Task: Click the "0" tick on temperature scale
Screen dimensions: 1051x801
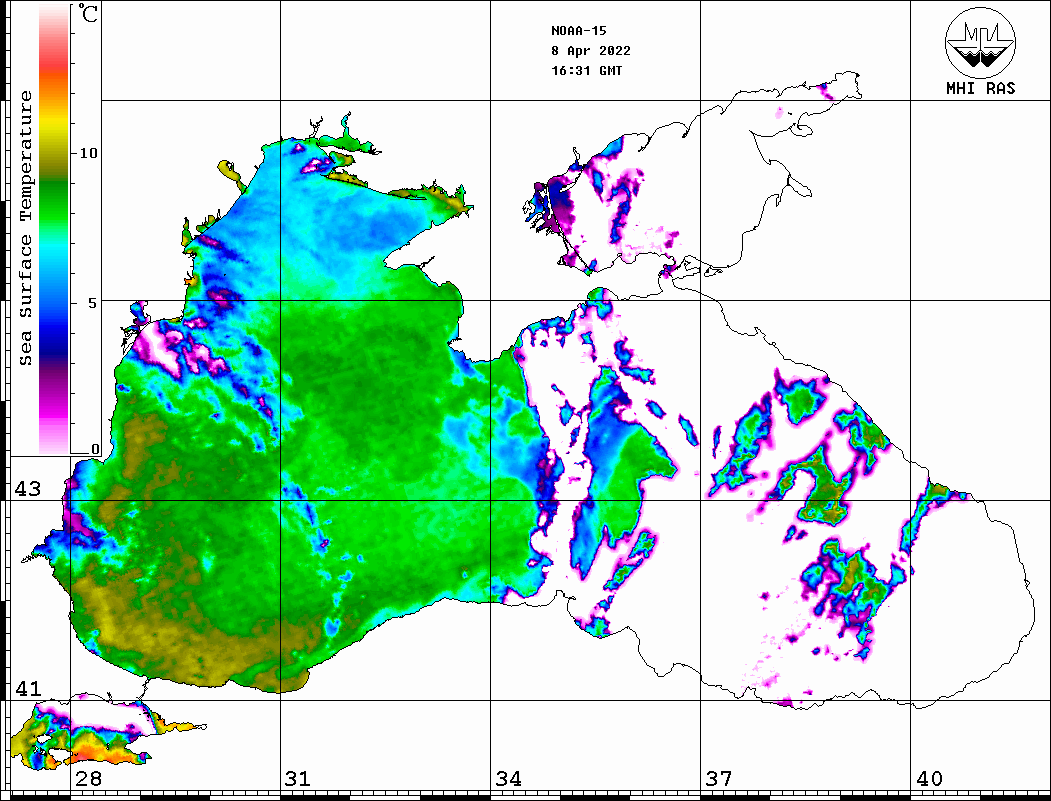Action: (x=95, y=449)
